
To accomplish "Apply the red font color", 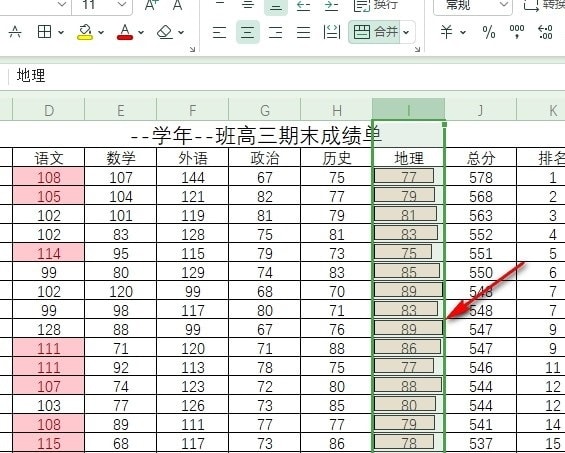I will click(x=125, y=32).
